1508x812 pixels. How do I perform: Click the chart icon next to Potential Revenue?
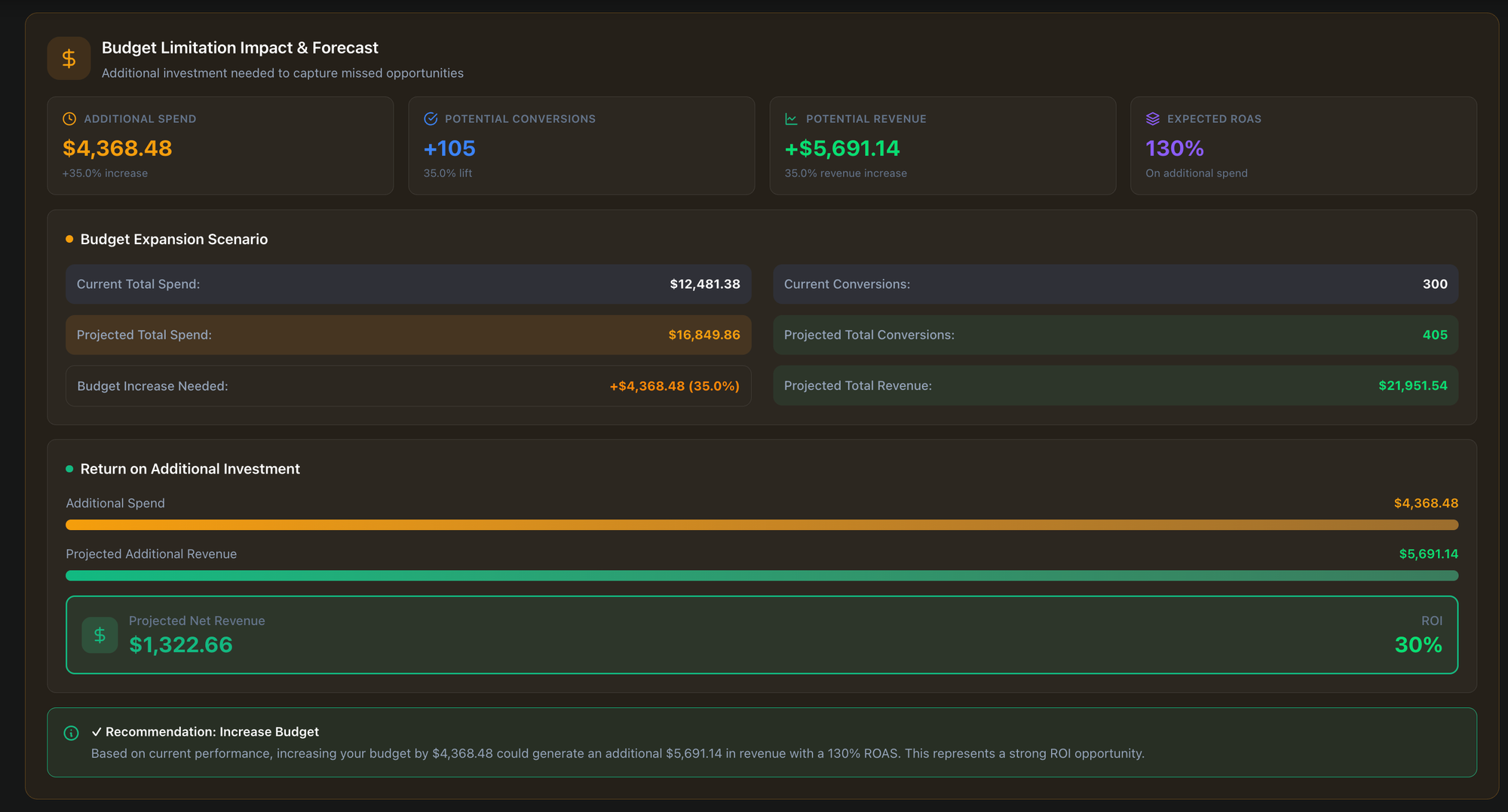pos(791,119)
